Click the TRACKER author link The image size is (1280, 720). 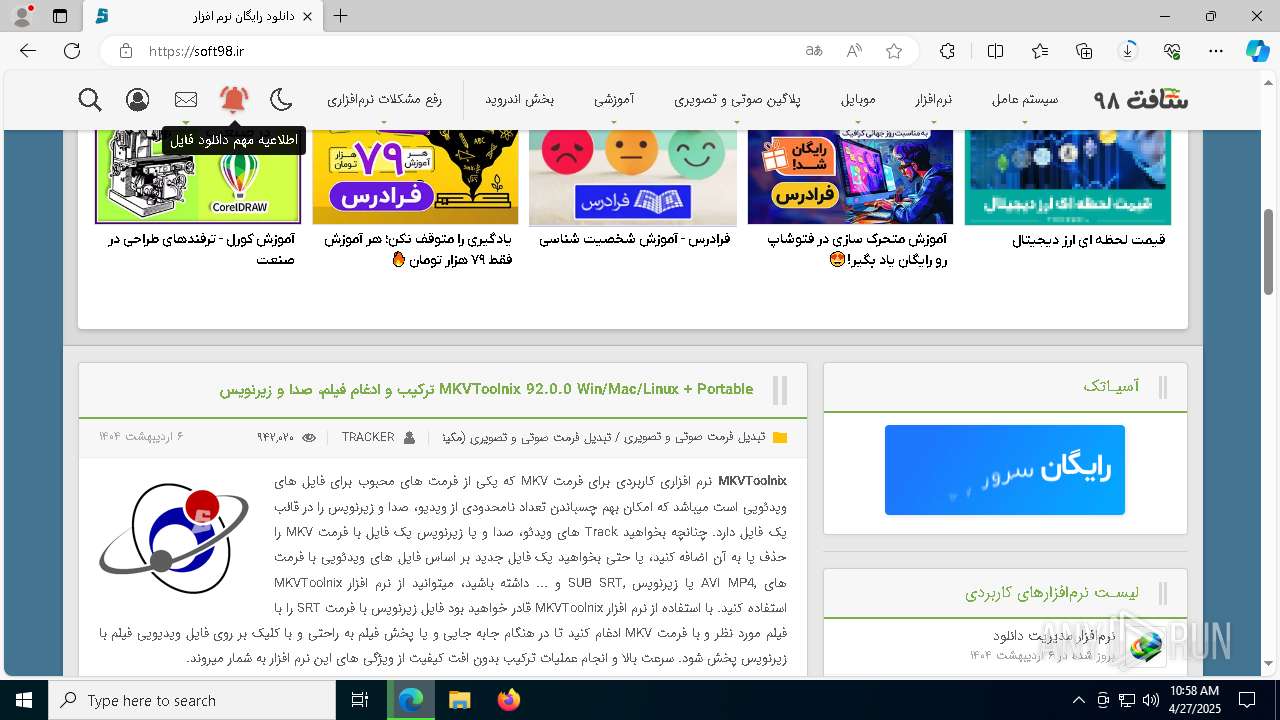(368, 437)
